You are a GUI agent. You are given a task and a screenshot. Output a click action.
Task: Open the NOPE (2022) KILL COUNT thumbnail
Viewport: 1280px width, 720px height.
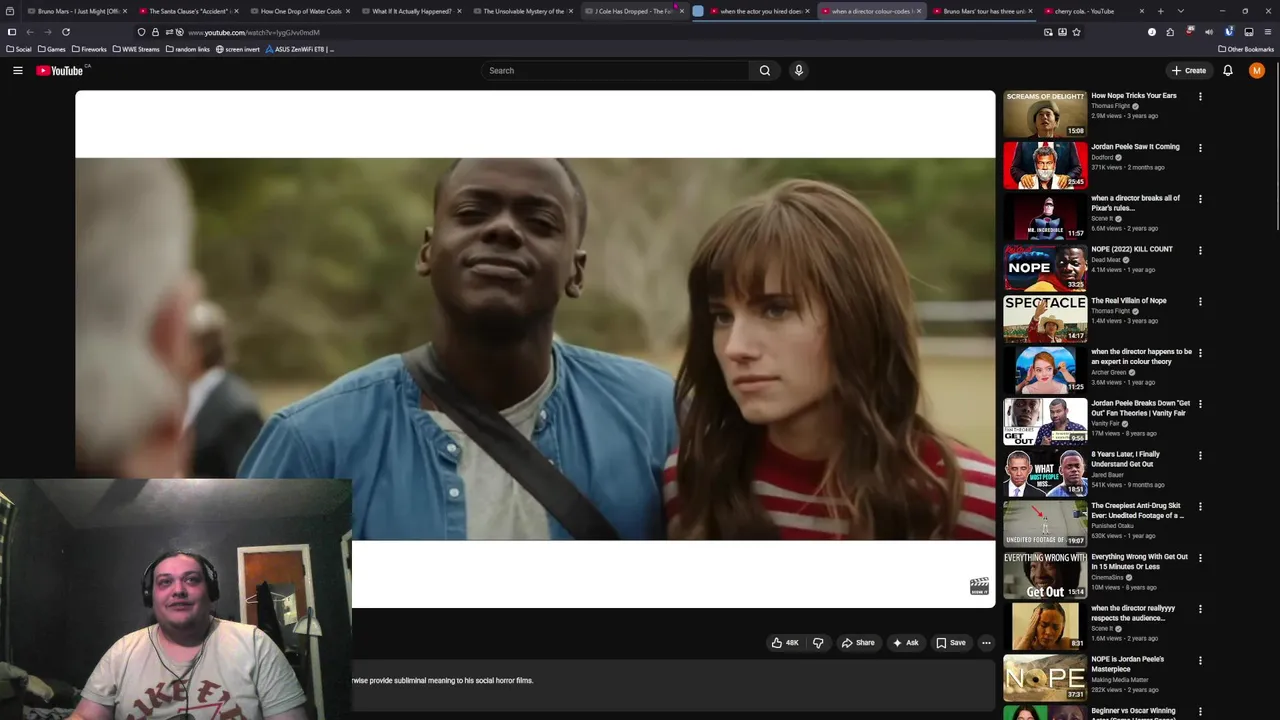(1045, 267)
